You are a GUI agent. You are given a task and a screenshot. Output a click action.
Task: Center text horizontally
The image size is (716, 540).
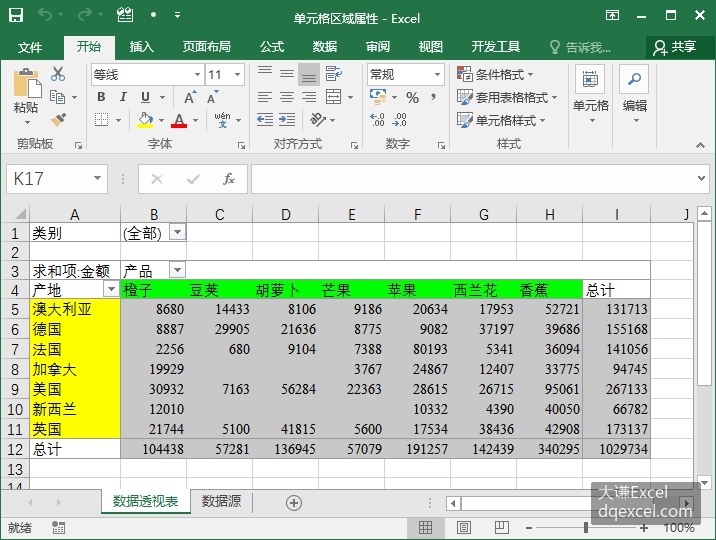coord(287,97)
